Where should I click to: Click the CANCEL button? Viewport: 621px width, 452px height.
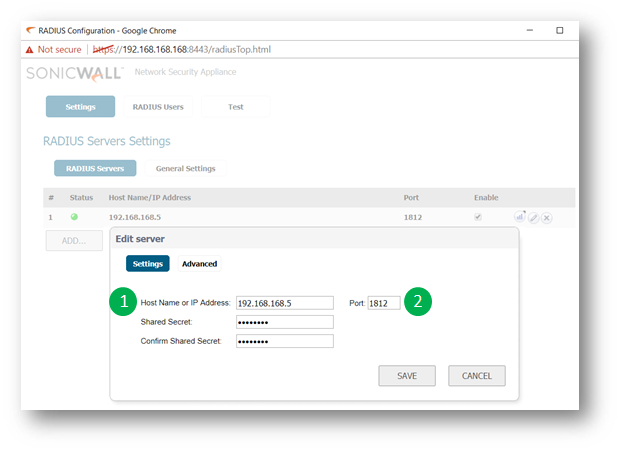point(477,376)
